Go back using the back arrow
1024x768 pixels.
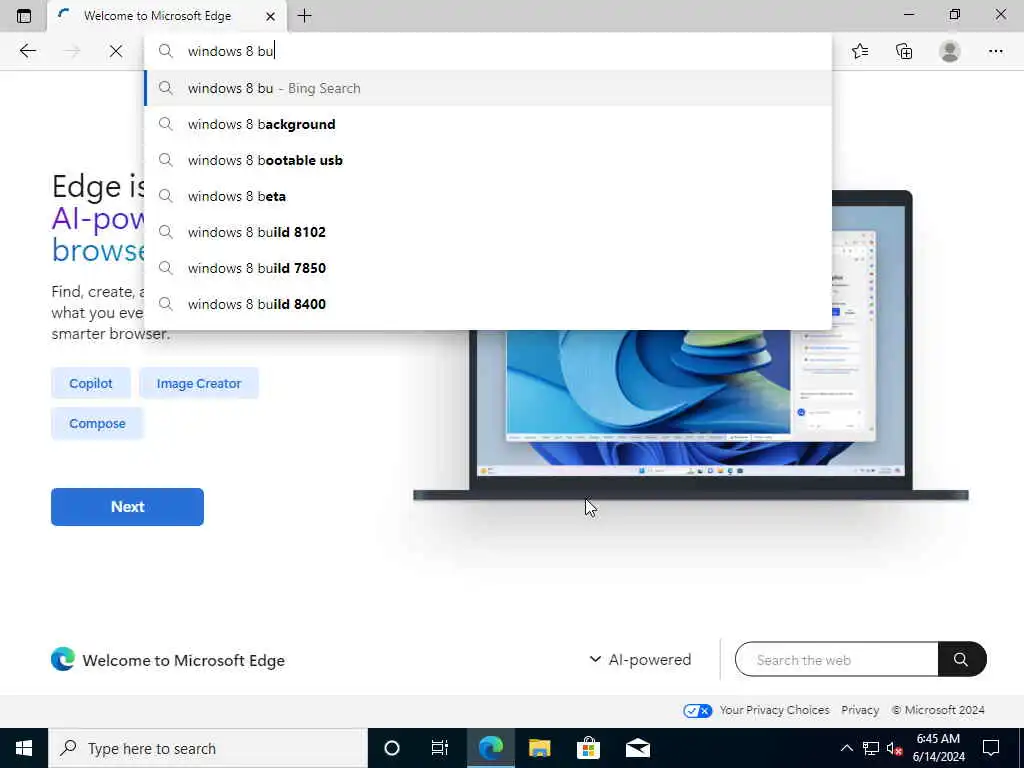(x=27, y=51)
